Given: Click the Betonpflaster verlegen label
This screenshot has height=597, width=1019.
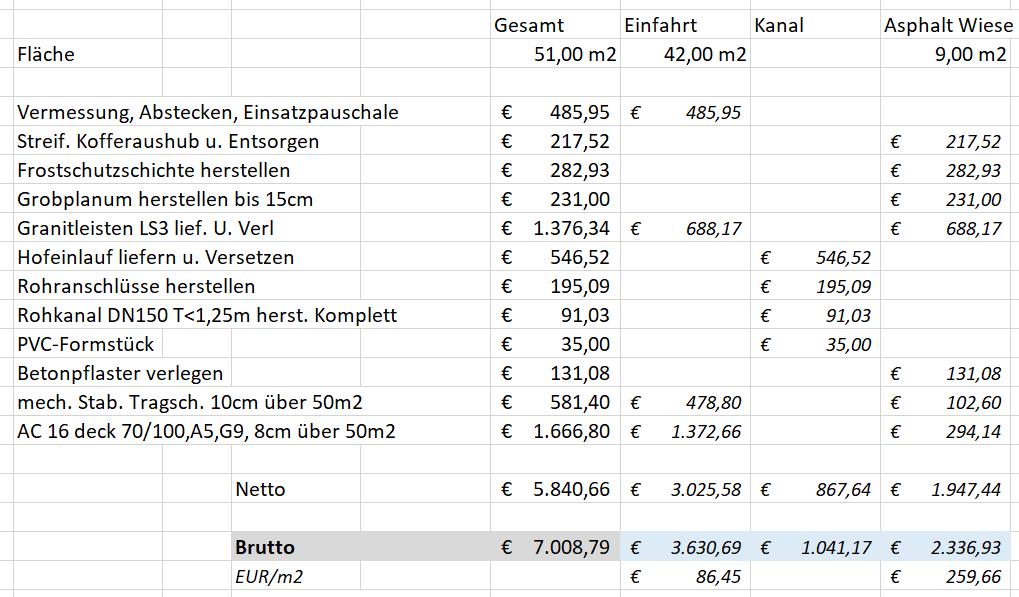Looking at the screenshot, I should (122, 373).
